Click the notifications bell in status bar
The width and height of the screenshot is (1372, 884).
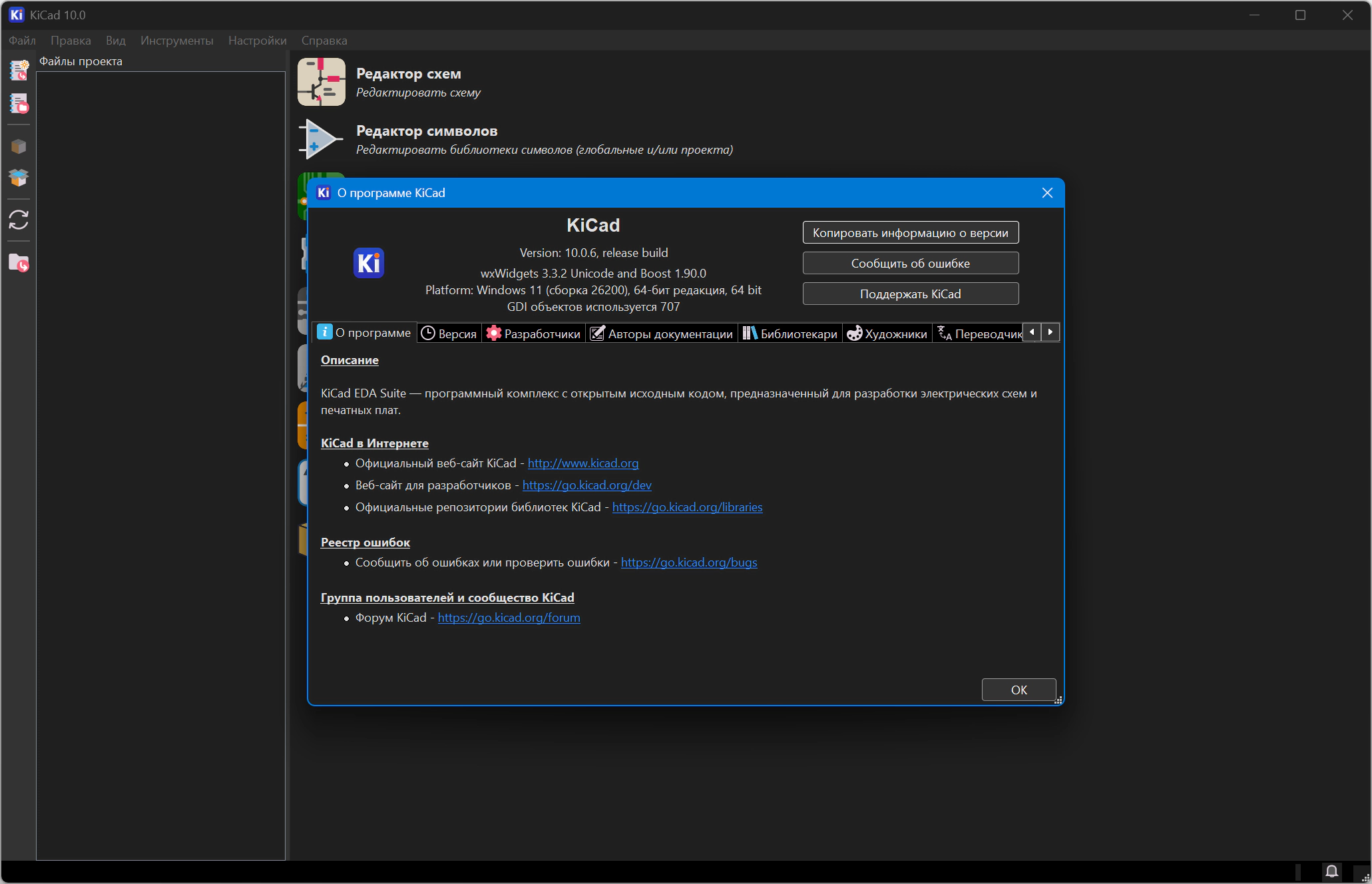pos(1331,871)
